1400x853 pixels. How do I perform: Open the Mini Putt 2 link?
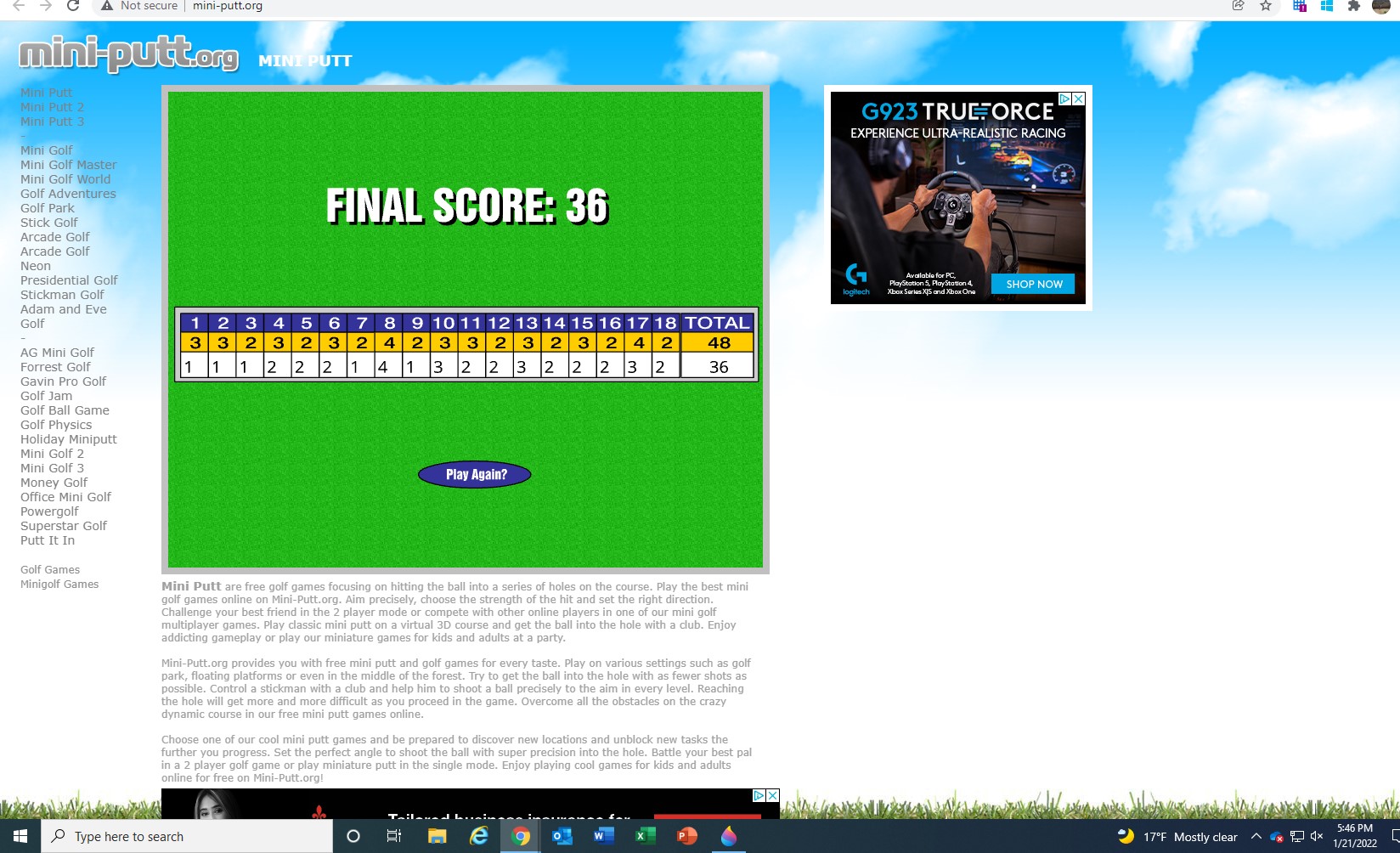click(52, 107)
